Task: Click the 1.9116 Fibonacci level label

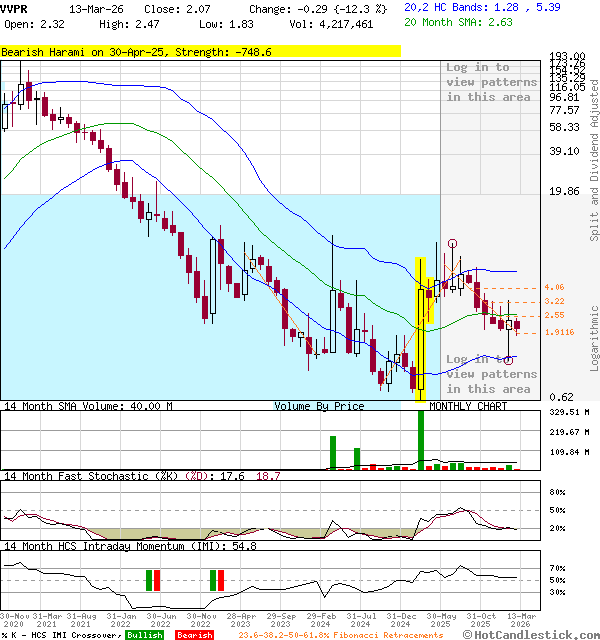Action: [558, 332]
